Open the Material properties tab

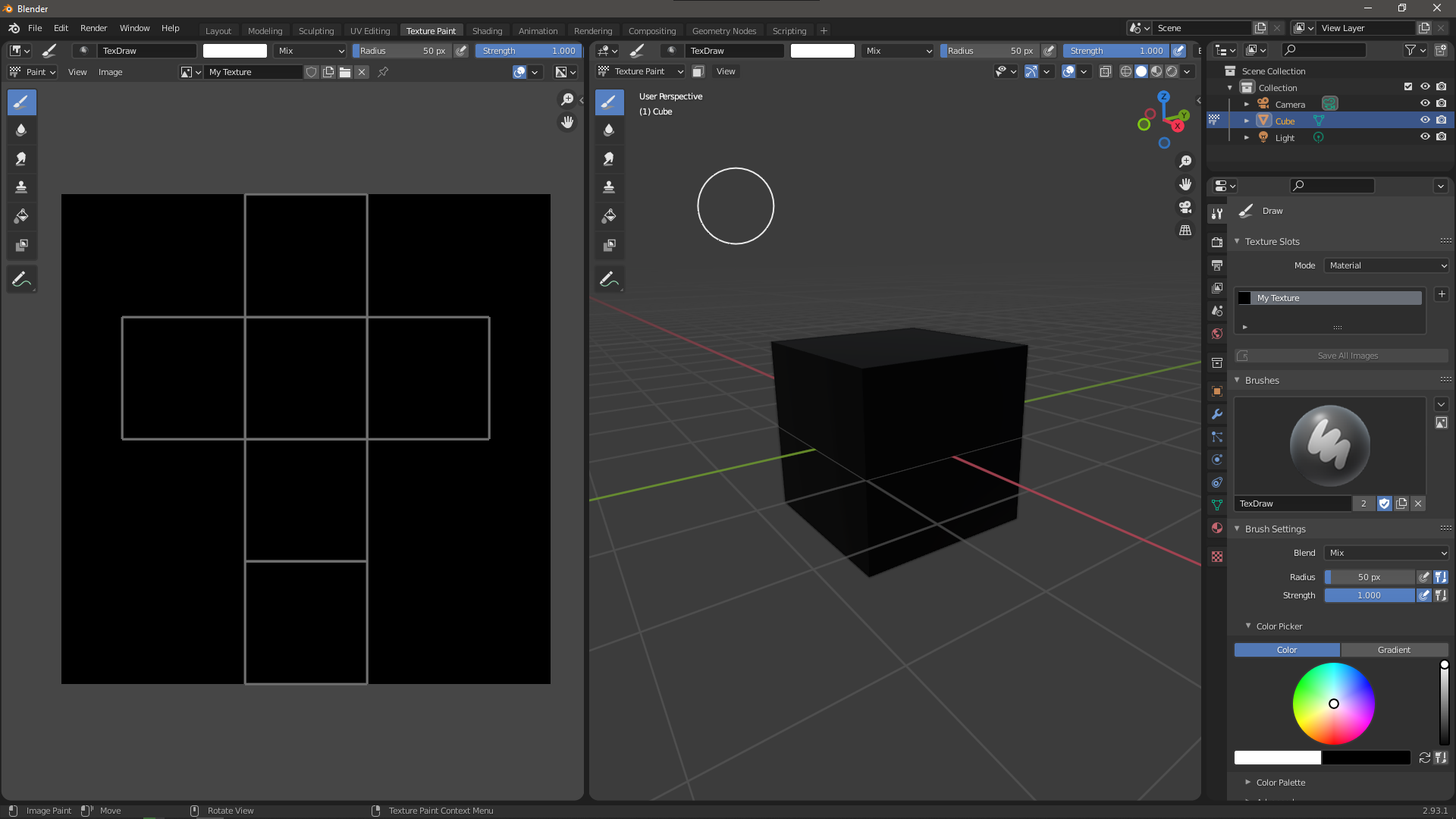coord(1217,528)
